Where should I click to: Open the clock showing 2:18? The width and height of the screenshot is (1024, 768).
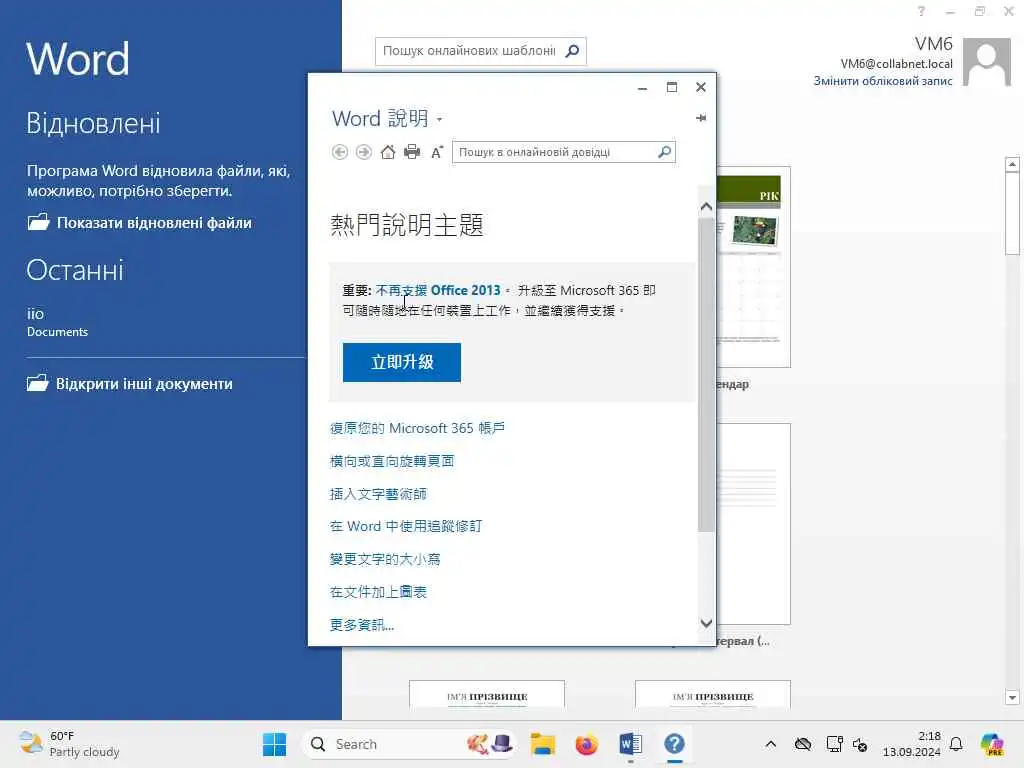point(912,744)
